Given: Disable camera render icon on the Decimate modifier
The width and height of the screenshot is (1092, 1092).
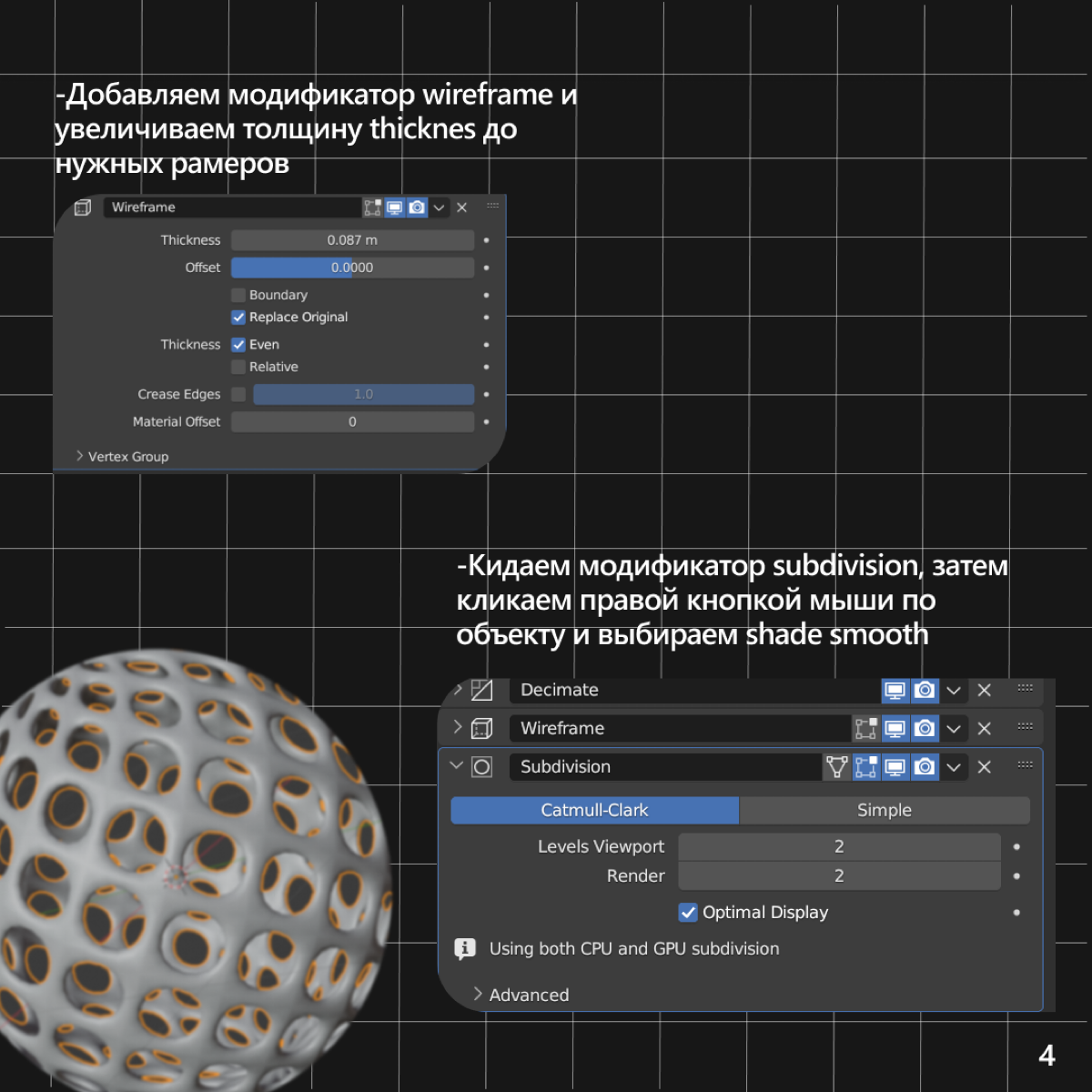Looking at the screenshot, I should tap(925, 691).
